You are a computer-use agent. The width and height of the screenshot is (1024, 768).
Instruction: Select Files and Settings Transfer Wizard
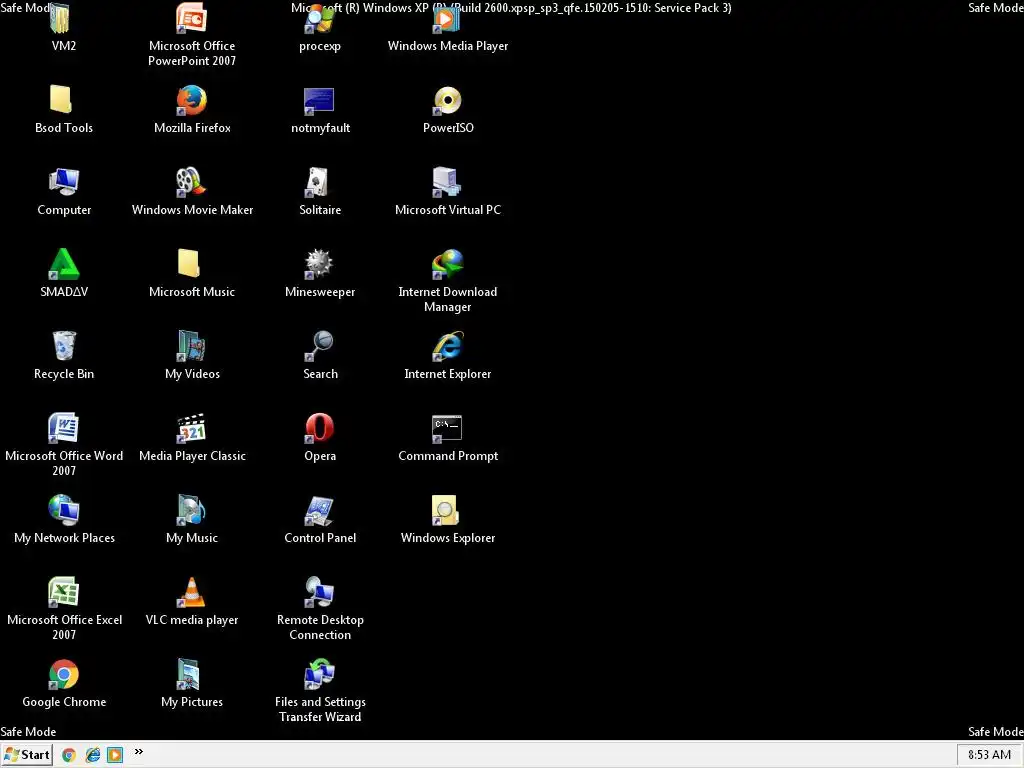[319, 674]
